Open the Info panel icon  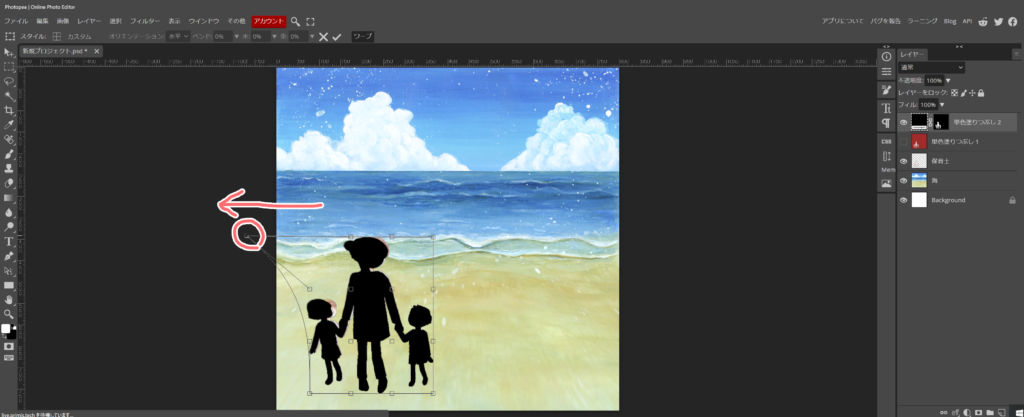(886, 57)
